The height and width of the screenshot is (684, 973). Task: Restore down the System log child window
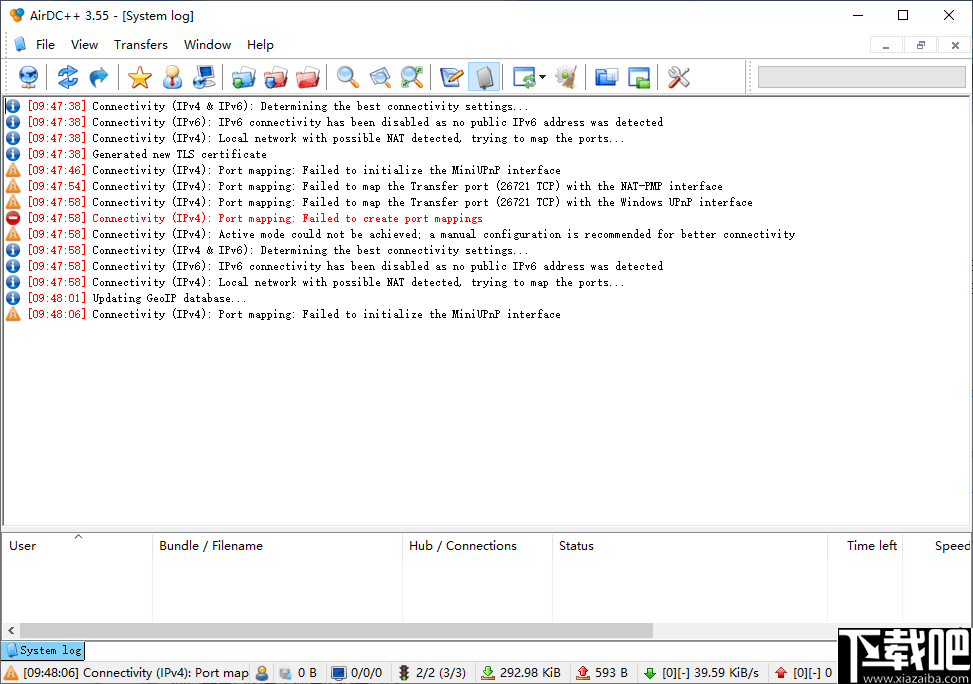(921, 45)
